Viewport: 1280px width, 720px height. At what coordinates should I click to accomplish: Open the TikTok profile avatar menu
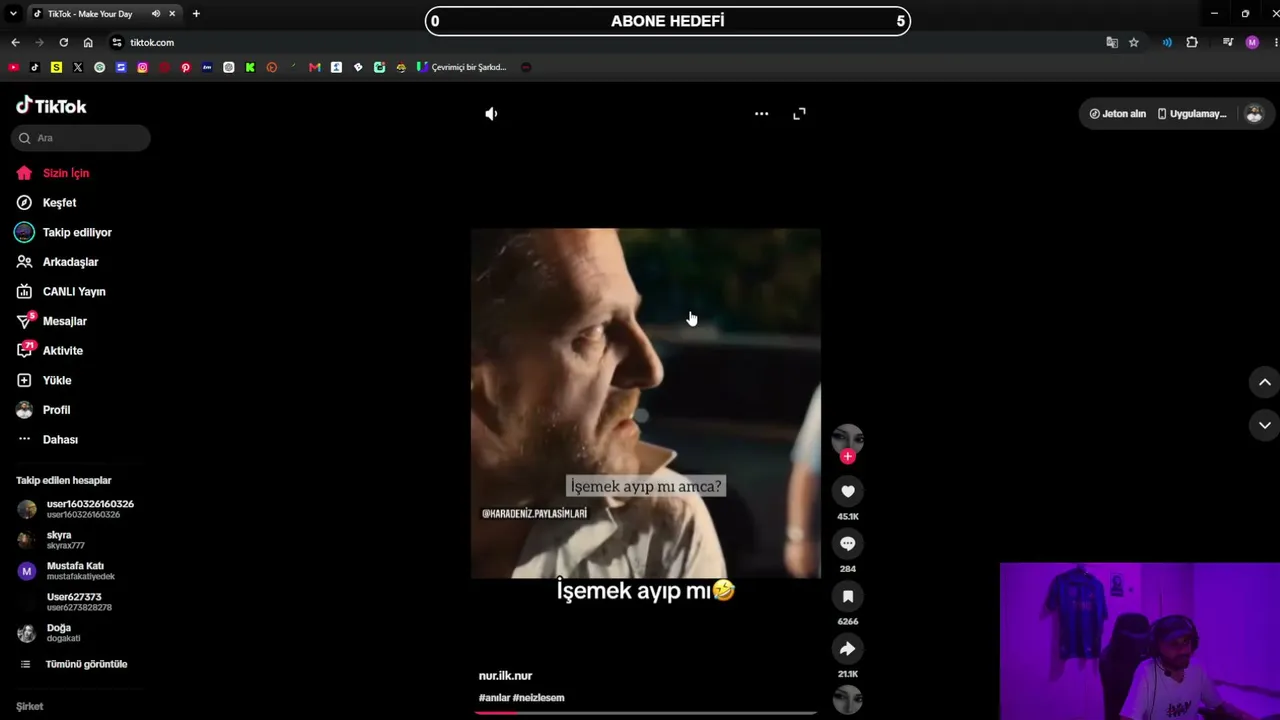(1254, 114)
